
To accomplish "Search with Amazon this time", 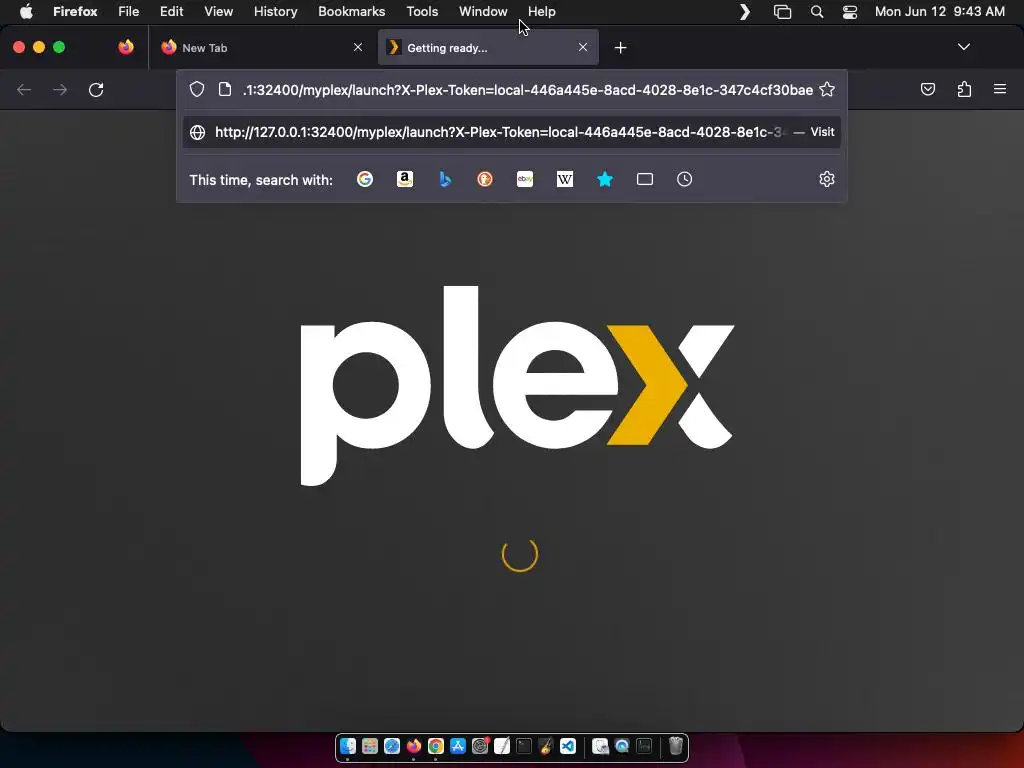I will [x=405, y=179].
